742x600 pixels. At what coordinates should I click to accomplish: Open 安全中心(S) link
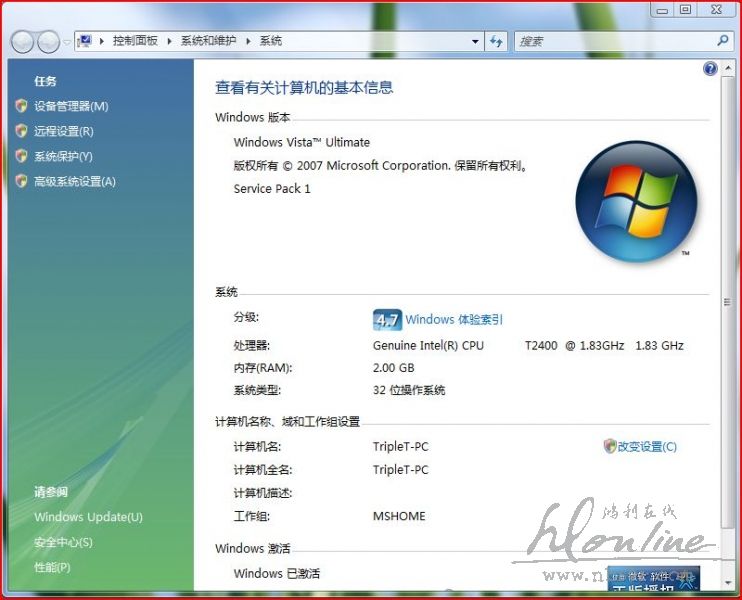tap(63, 542)
